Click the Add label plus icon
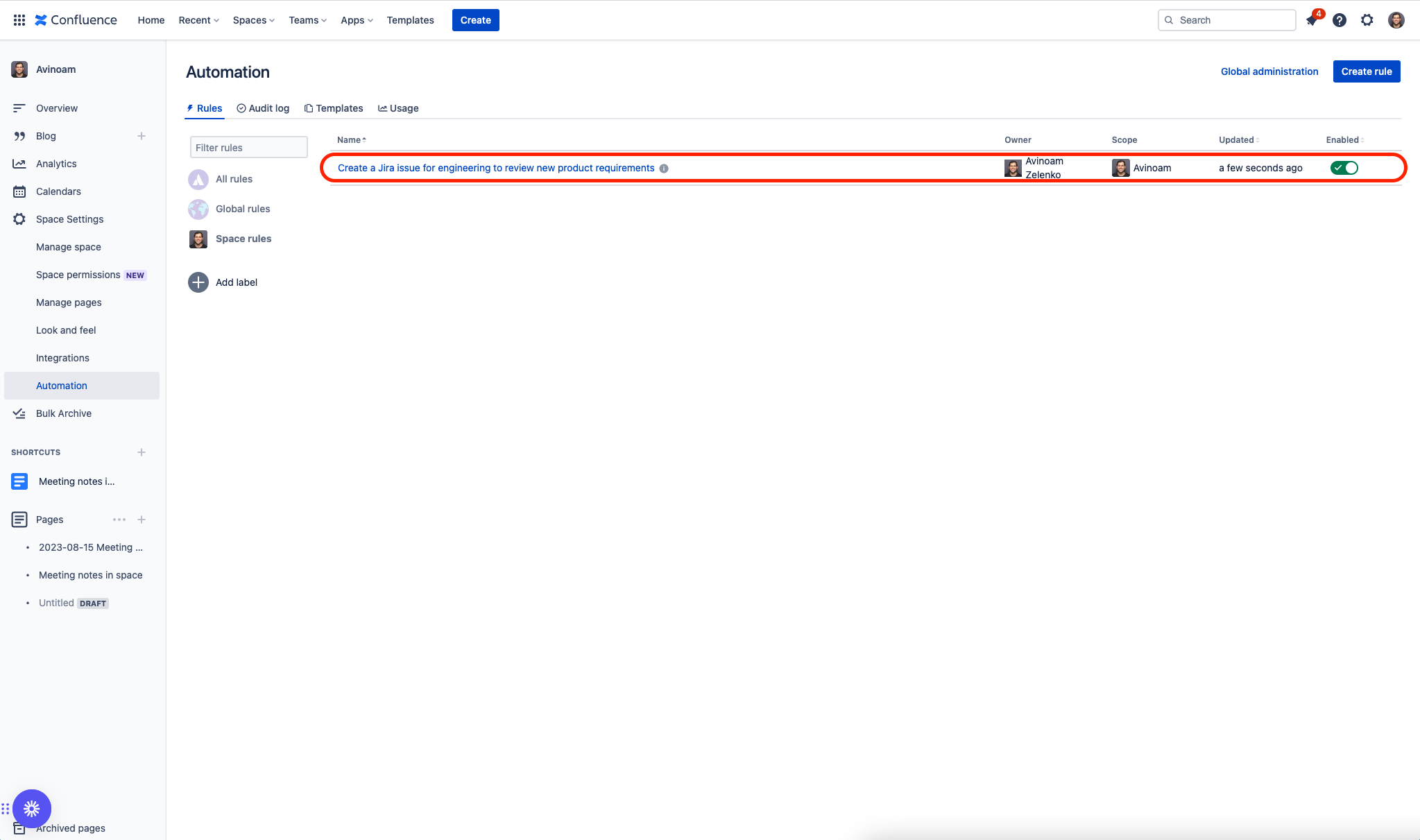This screenshot has width=1420, height=840. (x=198, y=282)
